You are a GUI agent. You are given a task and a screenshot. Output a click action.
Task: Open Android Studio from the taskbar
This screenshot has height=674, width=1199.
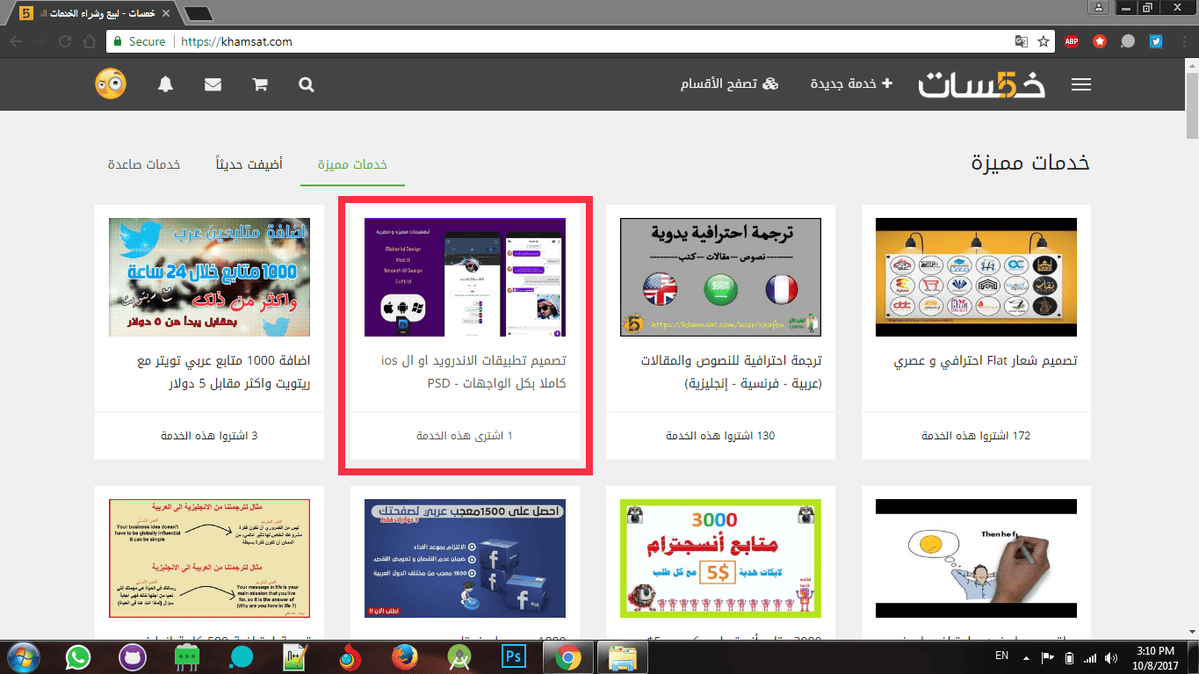pyautogui.click(x=459, y=658)
